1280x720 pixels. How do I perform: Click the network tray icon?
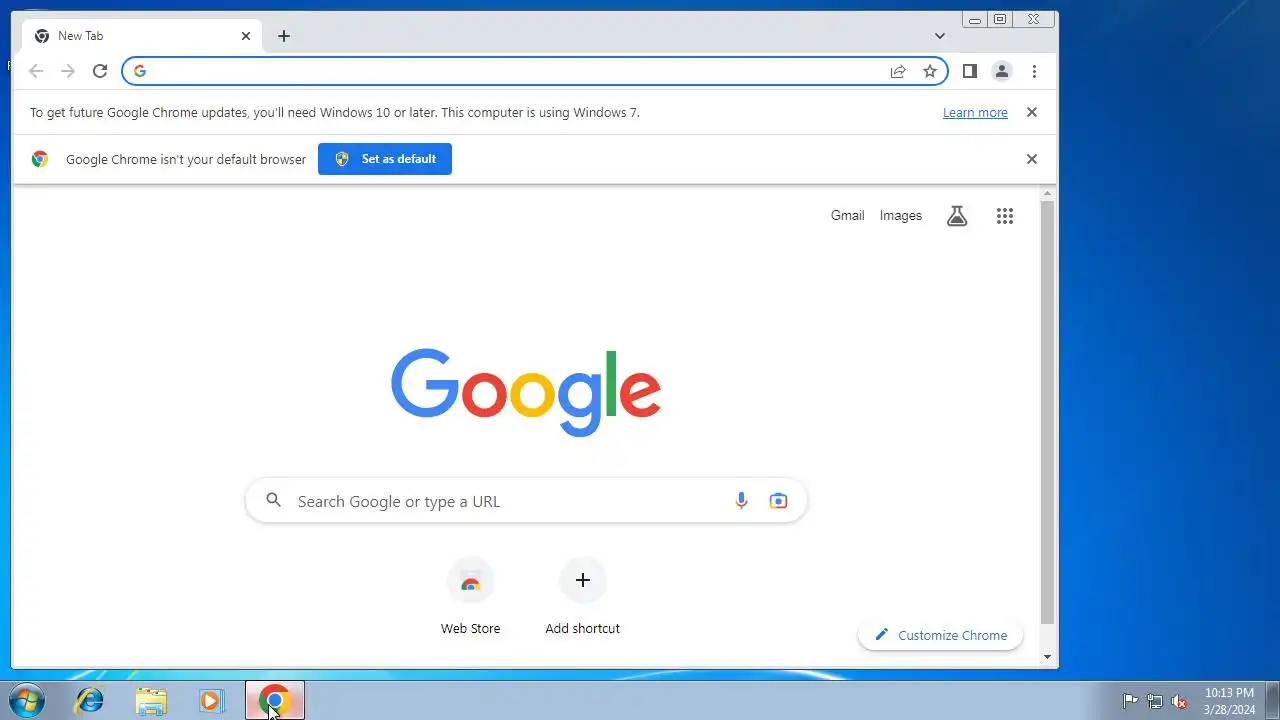point(1155,701)
